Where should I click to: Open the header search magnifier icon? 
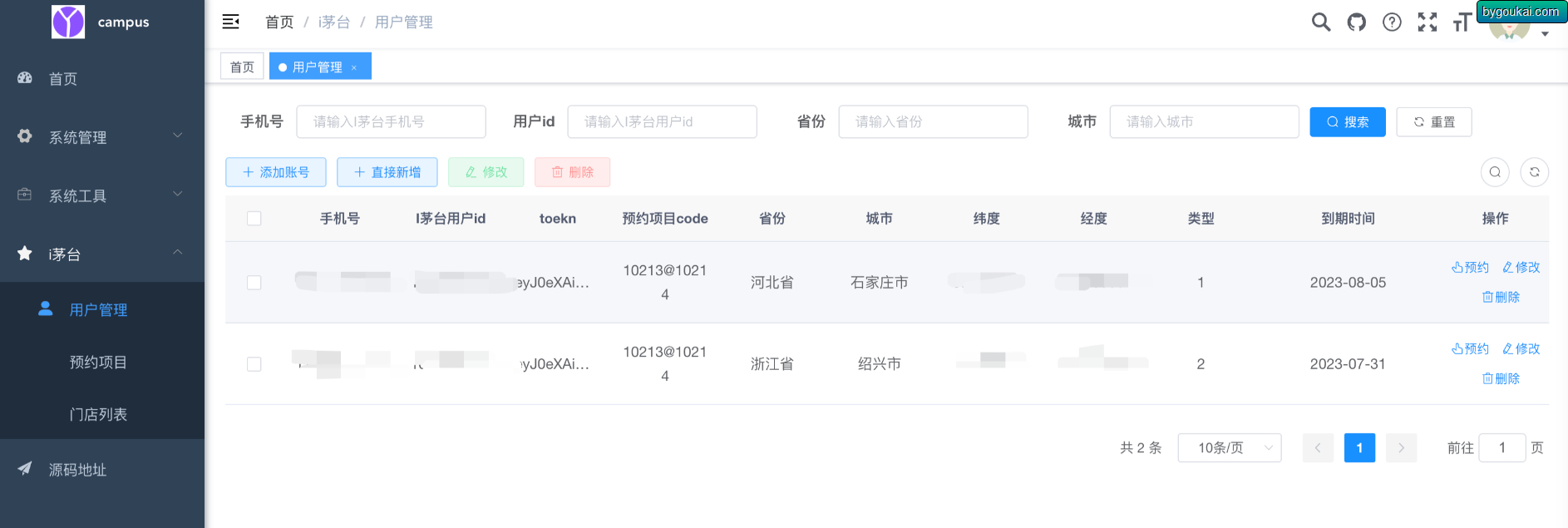(x=1320, y=22)
